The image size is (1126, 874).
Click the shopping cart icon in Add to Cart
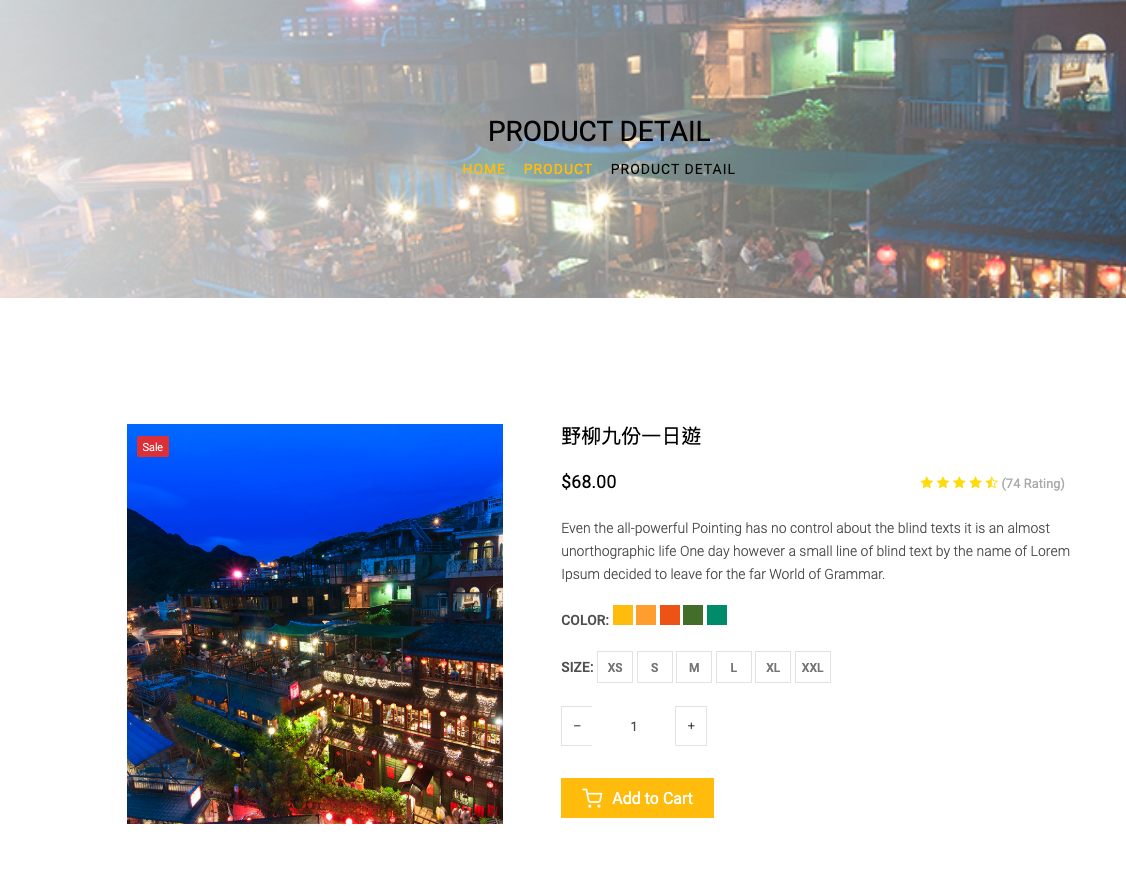(592, 799)
